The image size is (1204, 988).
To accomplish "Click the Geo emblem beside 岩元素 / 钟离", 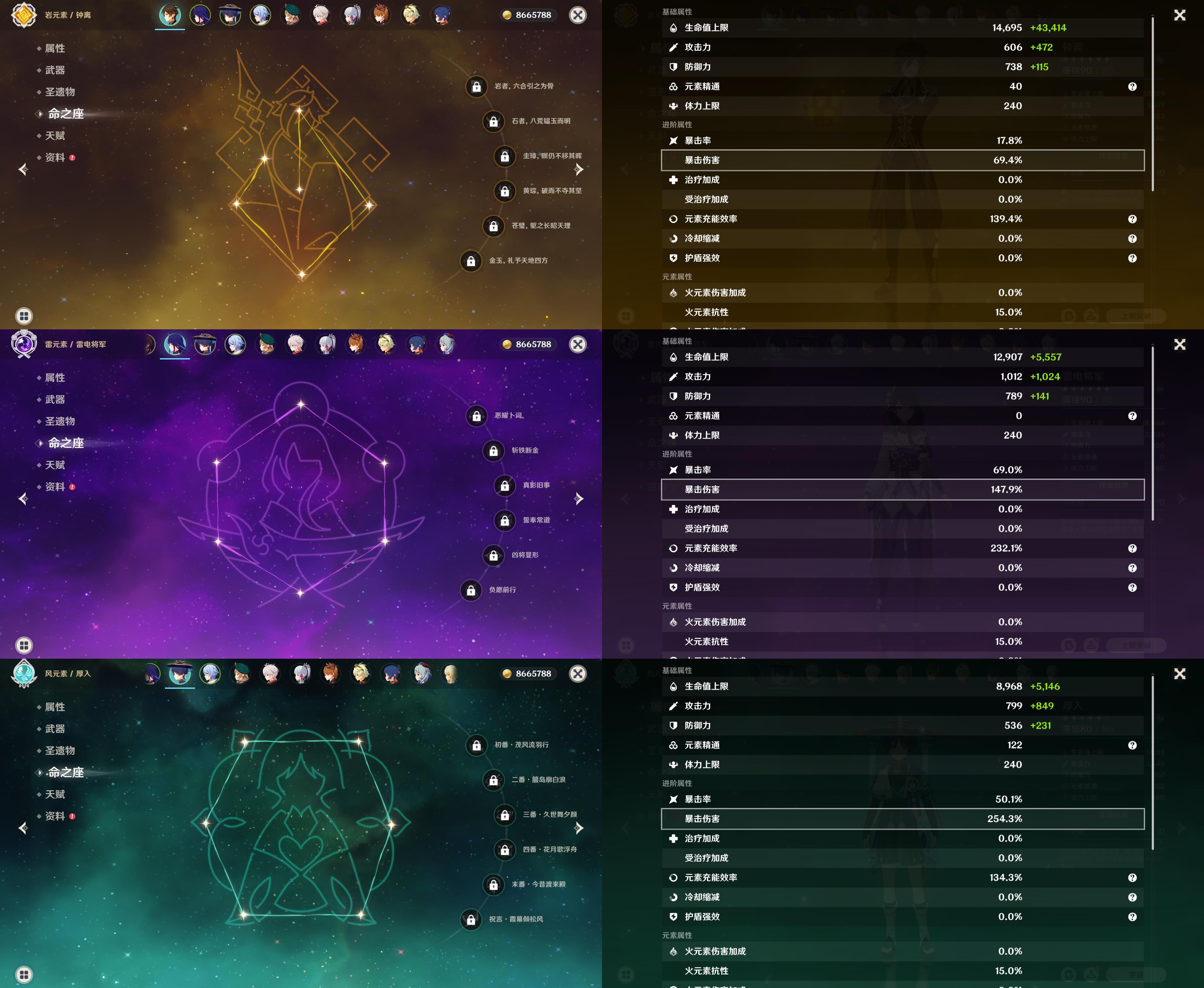I will 24,15.
